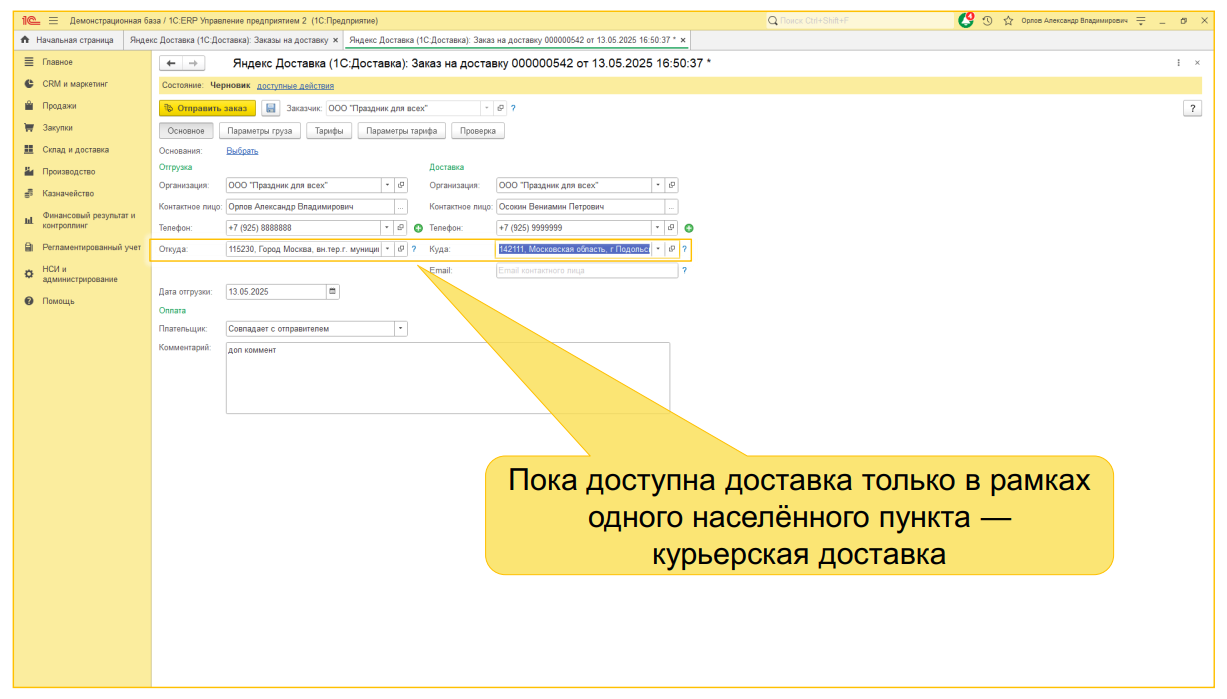Expand the Заказчик dropdown arrow

[x=487, y=108]
